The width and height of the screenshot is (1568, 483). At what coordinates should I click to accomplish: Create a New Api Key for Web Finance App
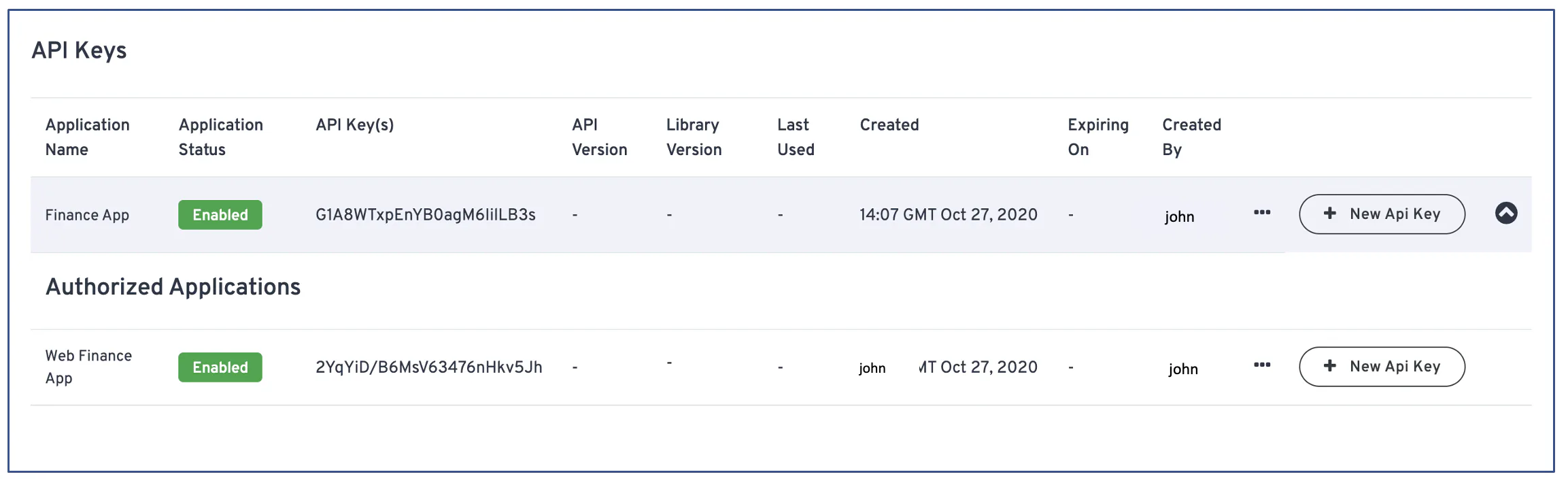coord(1382,366)
